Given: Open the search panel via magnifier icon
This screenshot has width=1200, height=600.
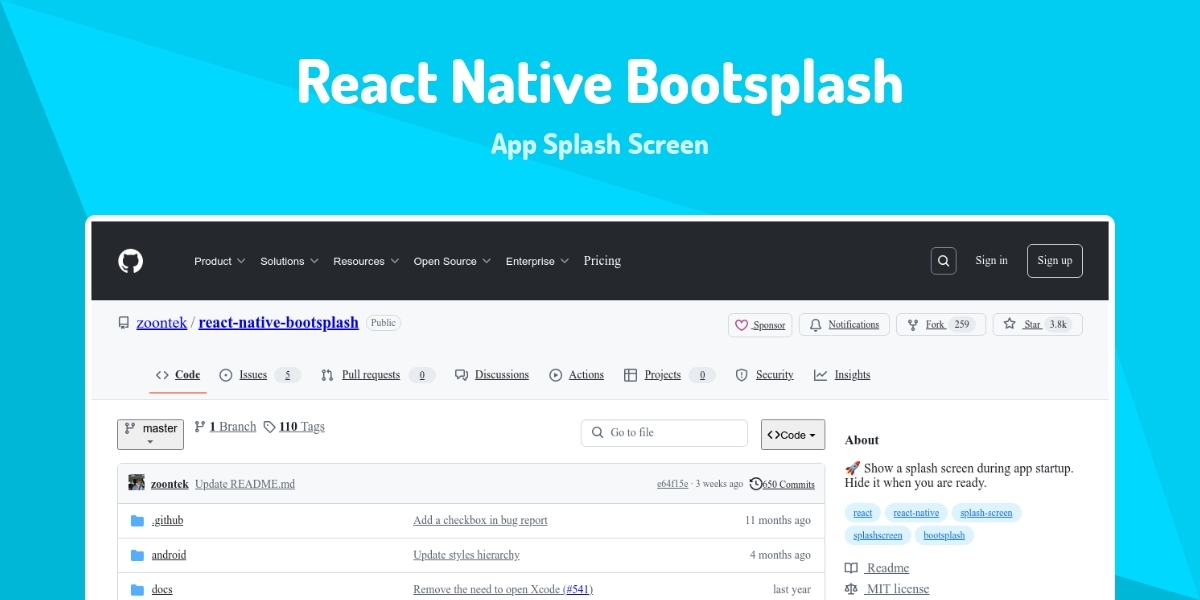Looking at the screenshot, I should [x=943, y=260].
